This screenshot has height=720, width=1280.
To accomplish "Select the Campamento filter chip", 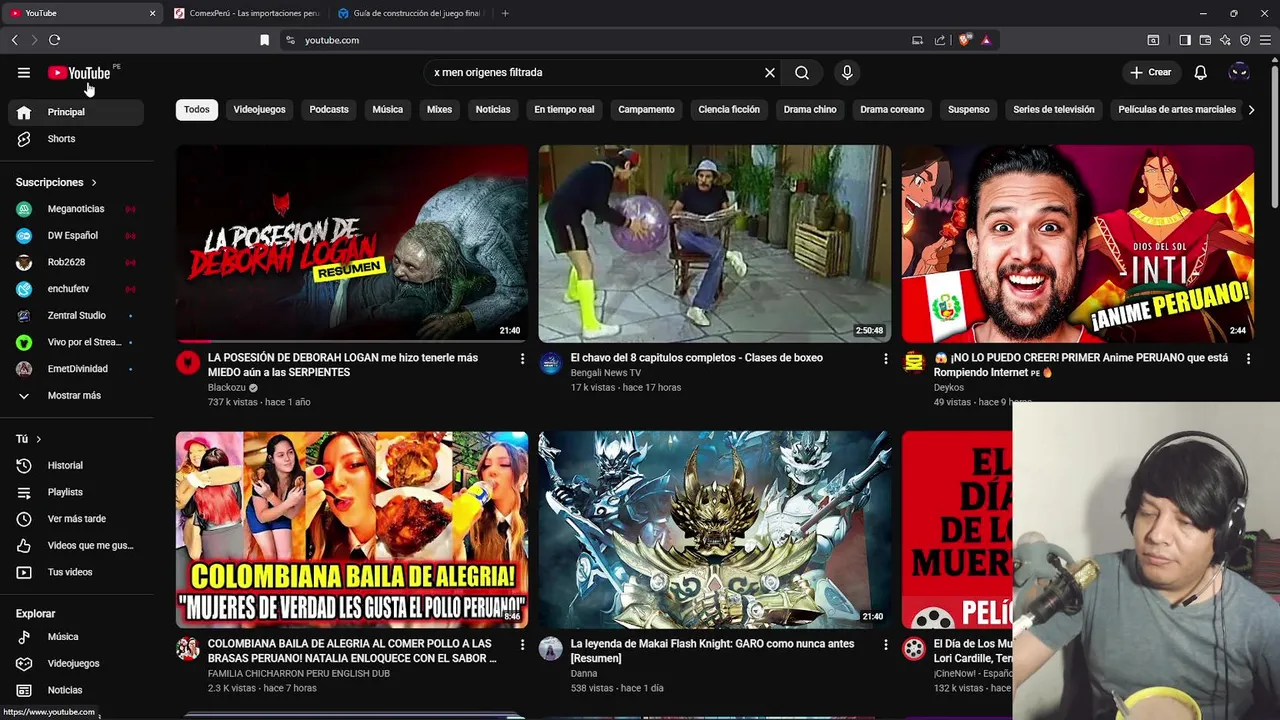I will [646, 109].
